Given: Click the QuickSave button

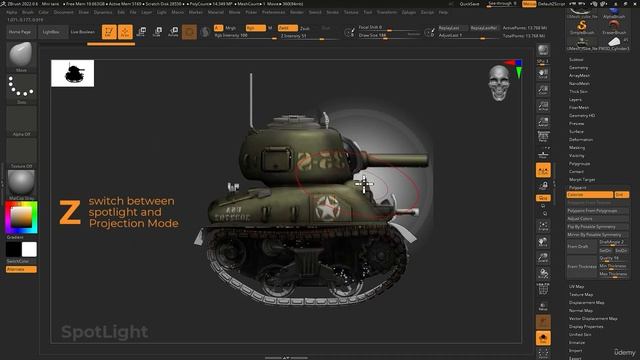Looking at the screenshot, I should click(469, 4).
